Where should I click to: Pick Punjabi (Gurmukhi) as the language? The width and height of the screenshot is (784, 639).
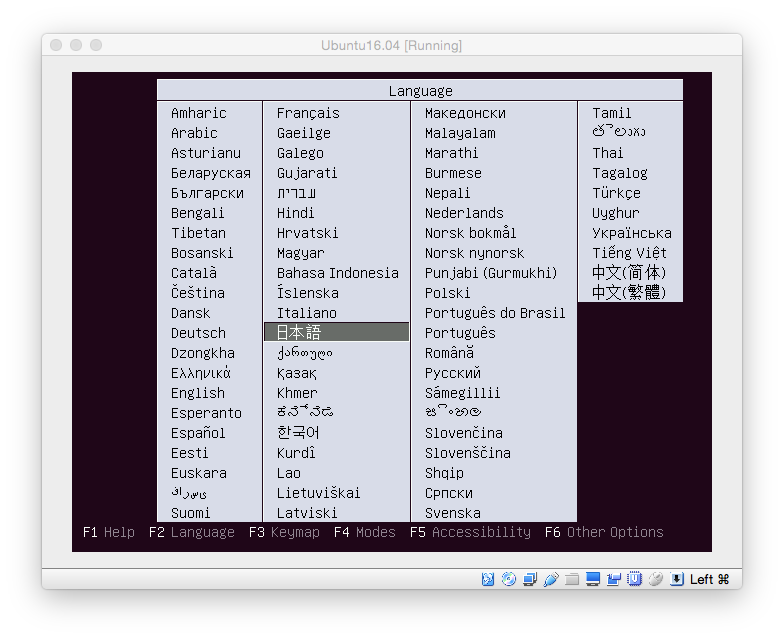pos(491,273)
